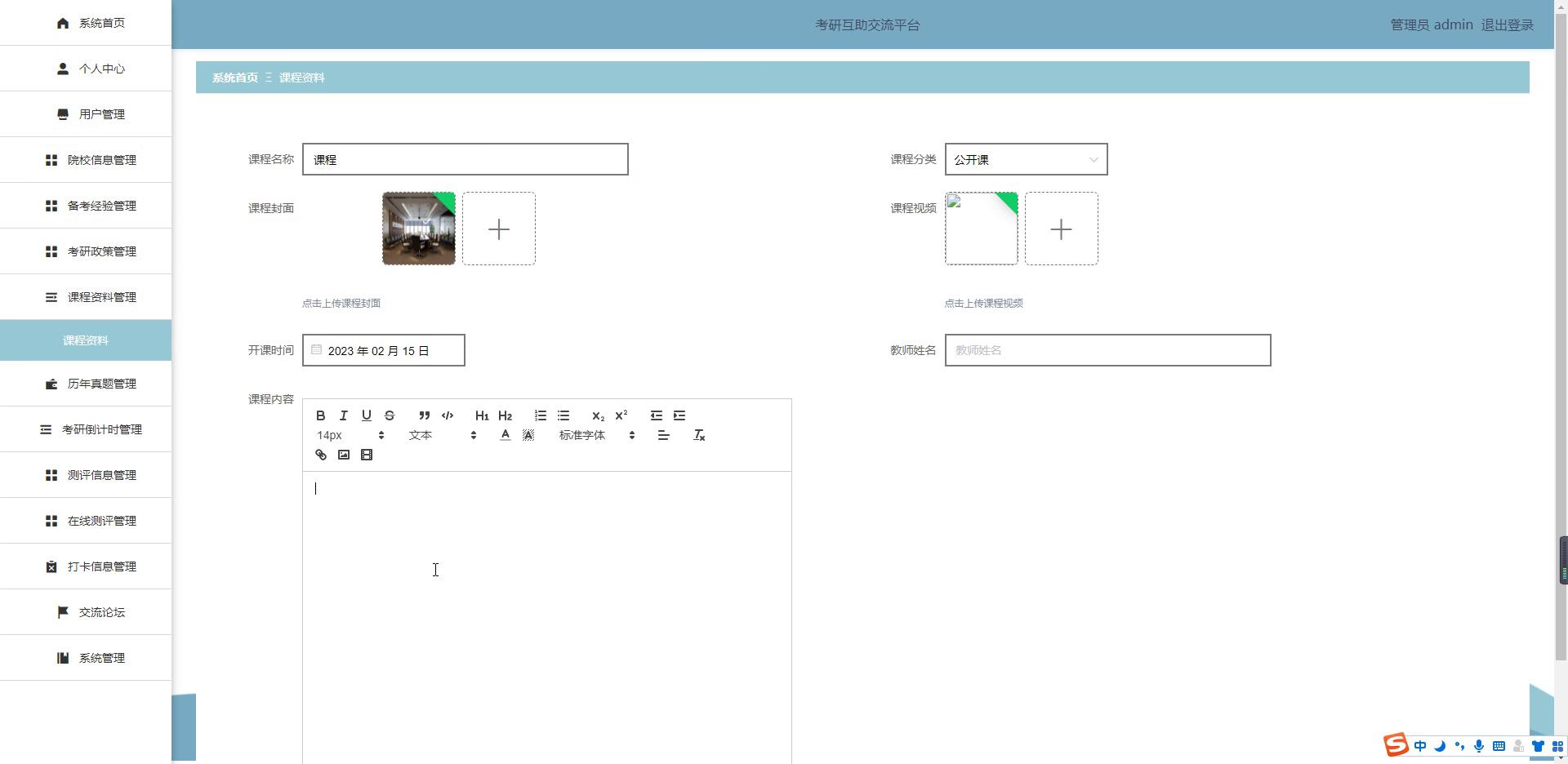Open 系统管理 in sidebar
The image size is (1568, 764).
(x=86, y=658)
